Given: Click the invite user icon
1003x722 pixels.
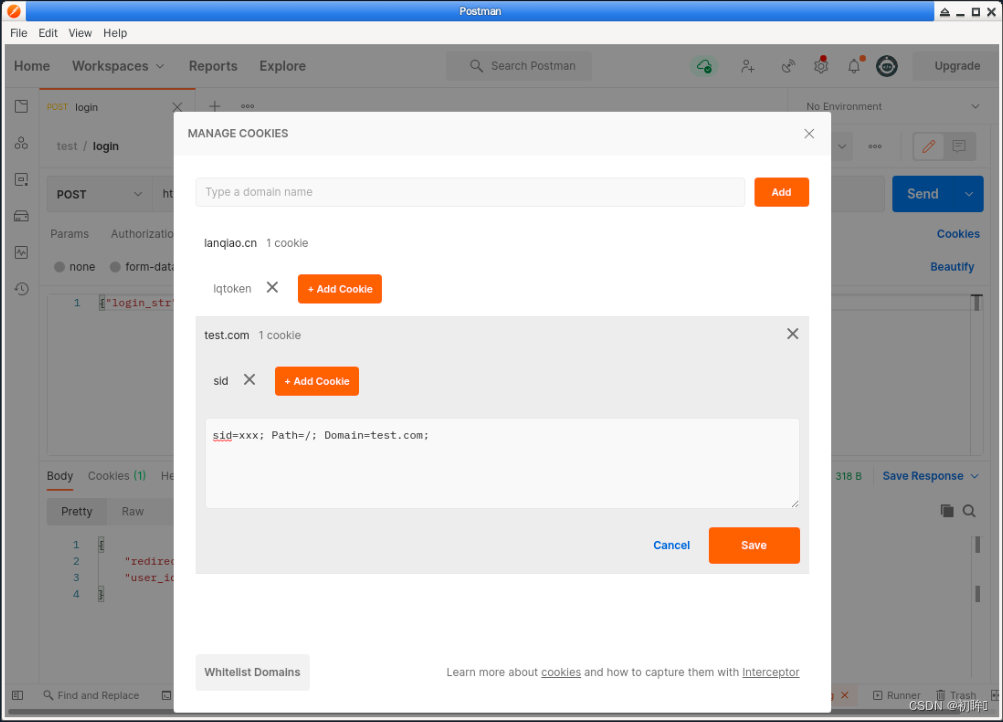Looking at the screenshot, I should pyautogui.click(x=748, y=66).
